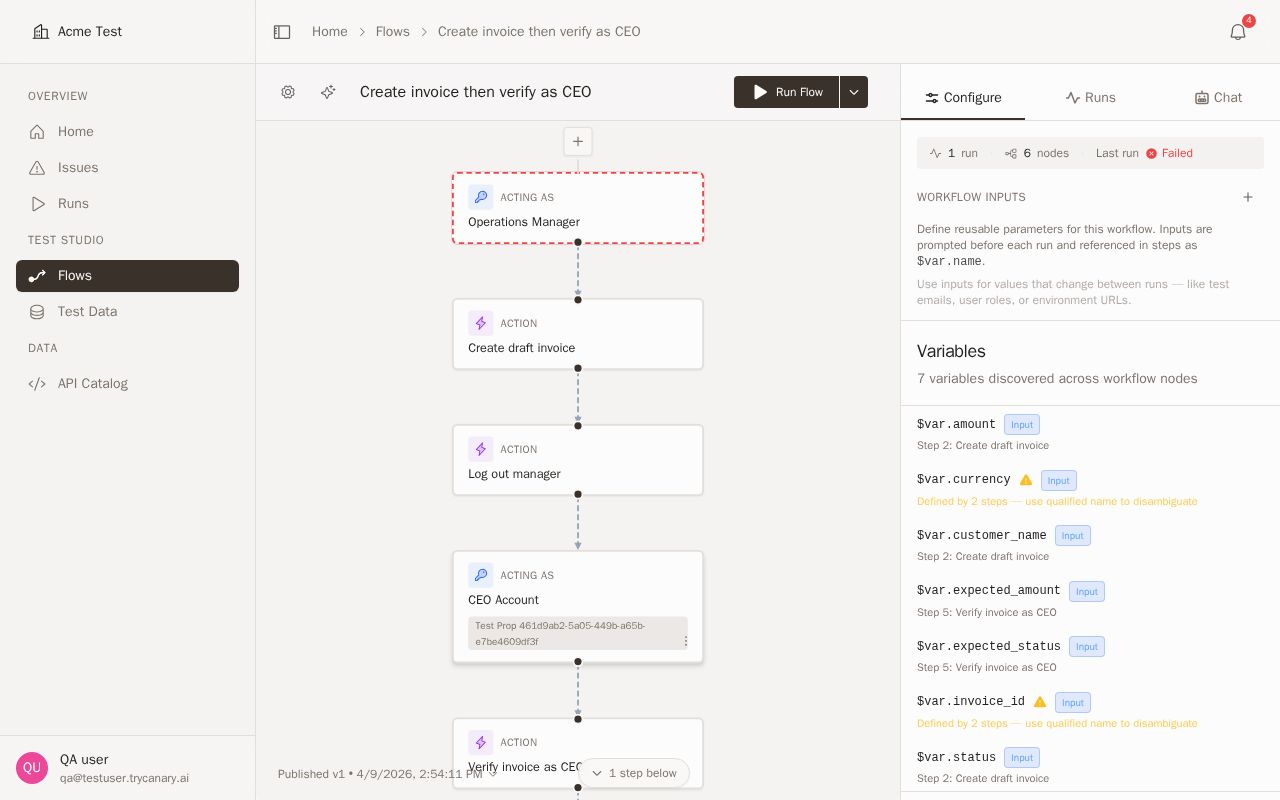Open API Catalog in the sidebar
This screenshot has height=800, width=1280.
tap(127, 384)
